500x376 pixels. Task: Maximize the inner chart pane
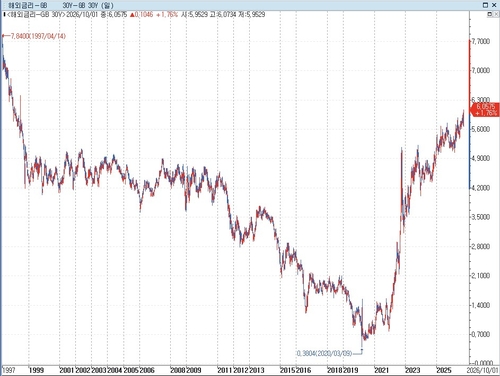490,14
